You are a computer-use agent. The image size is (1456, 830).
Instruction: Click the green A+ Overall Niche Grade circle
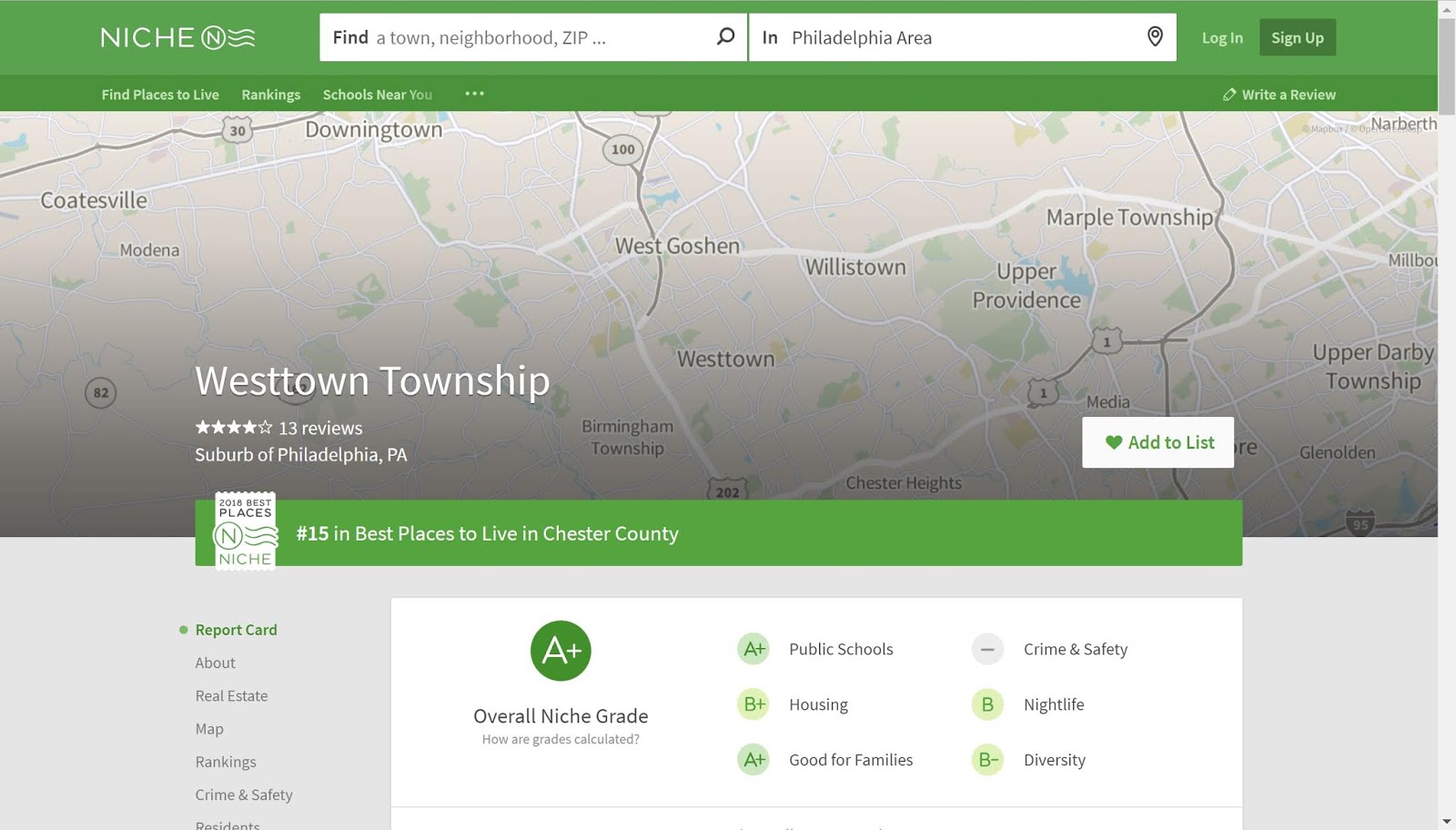click(x=560, y=650)
